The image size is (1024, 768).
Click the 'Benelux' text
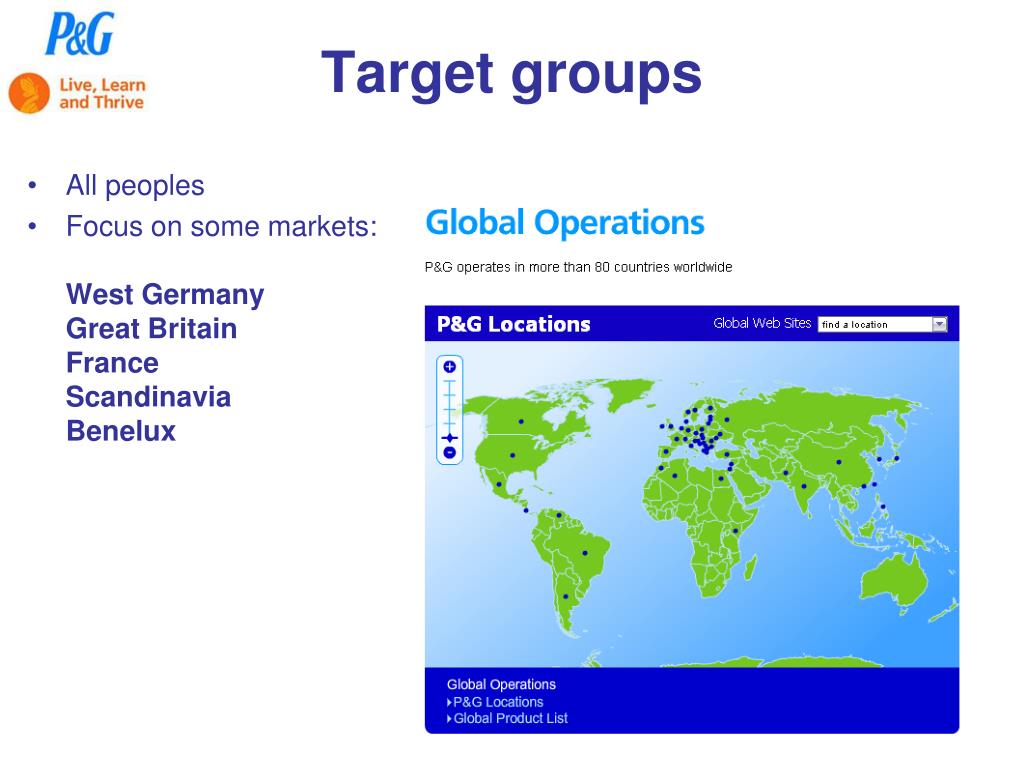(x=121, y=431)
